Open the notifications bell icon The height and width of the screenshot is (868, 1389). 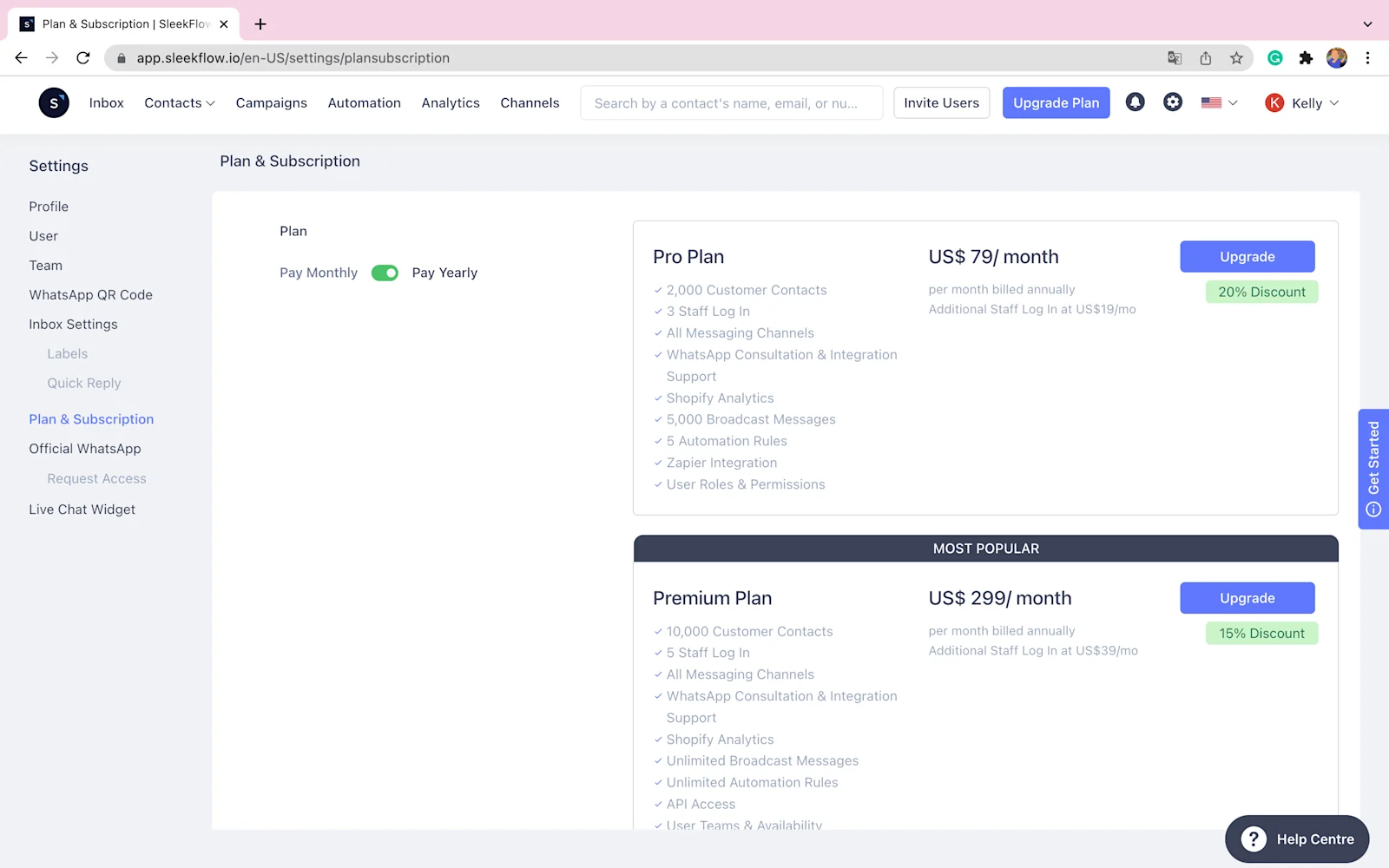point(1135,102)
